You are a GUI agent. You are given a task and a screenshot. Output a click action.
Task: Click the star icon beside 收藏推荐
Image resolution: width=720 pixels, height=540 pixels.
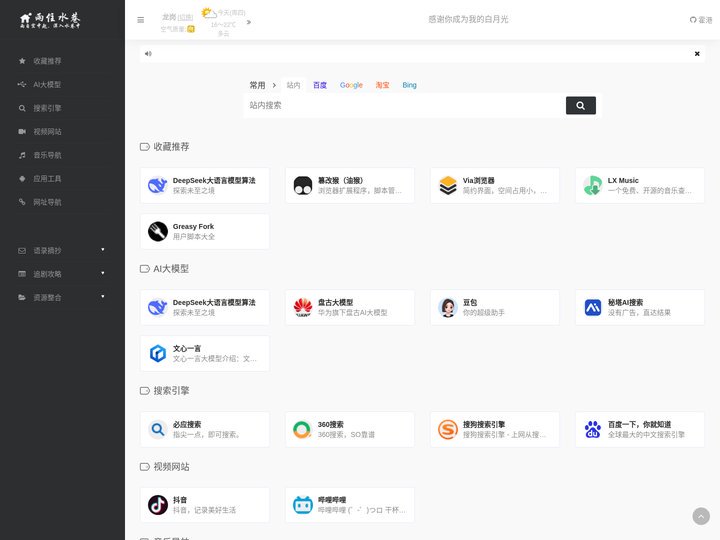point(22,61)
